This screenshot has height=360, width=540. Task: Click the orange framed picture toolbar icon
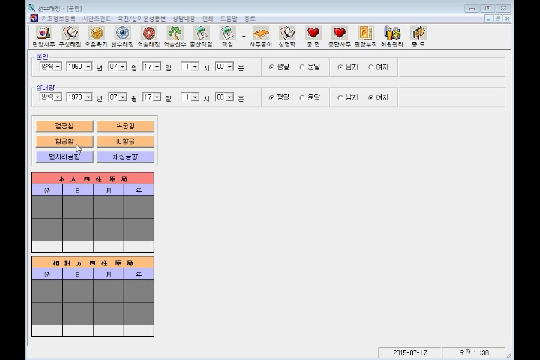[x=365, y=36]
